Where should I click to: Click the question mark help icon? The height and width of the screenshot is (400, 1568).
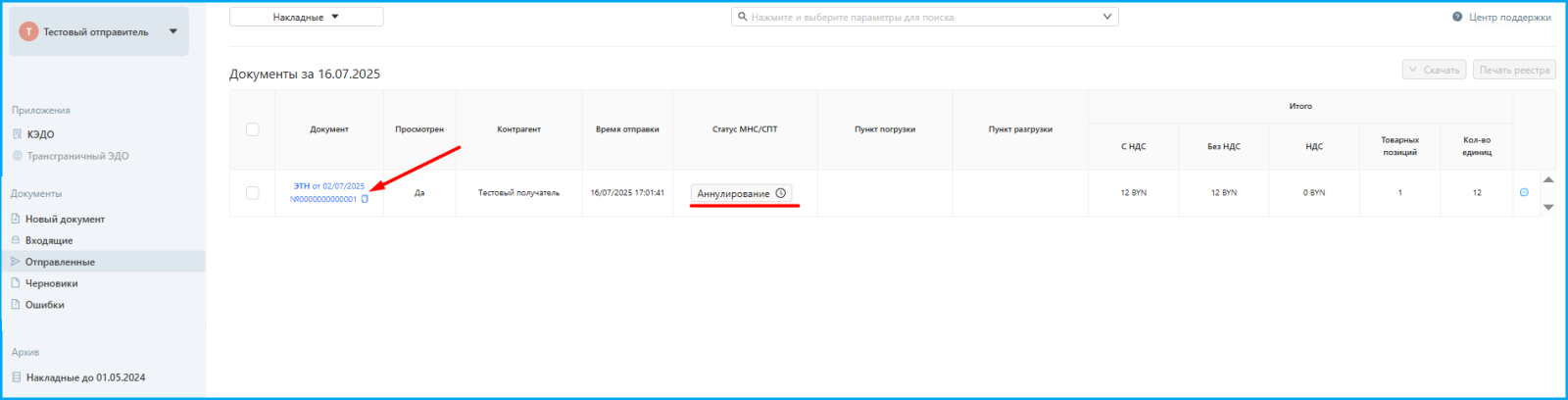coord(1457,17)
